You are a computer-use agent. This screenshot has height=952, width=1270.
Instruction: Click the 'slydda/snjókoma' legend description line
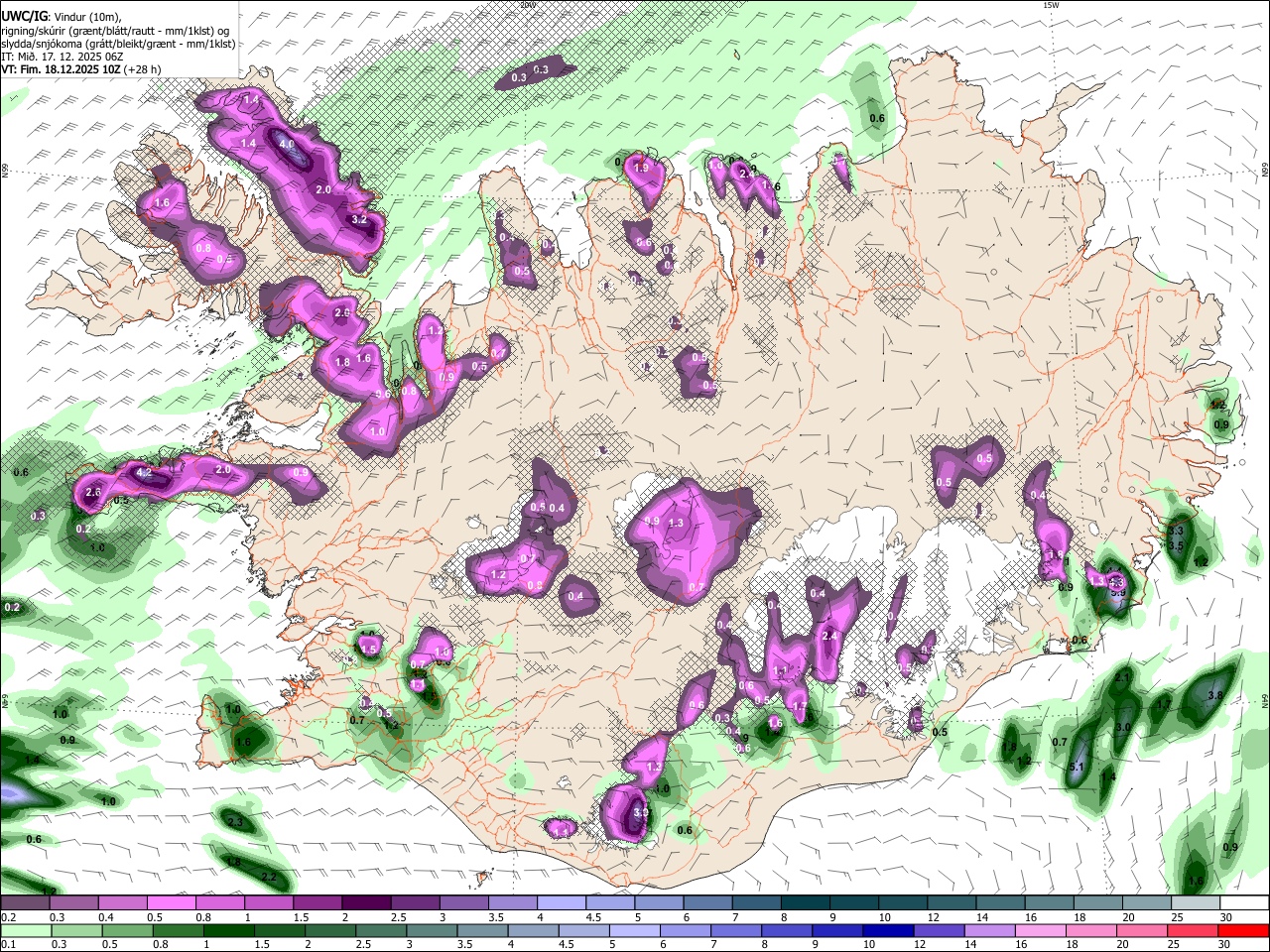coord(118,44)
